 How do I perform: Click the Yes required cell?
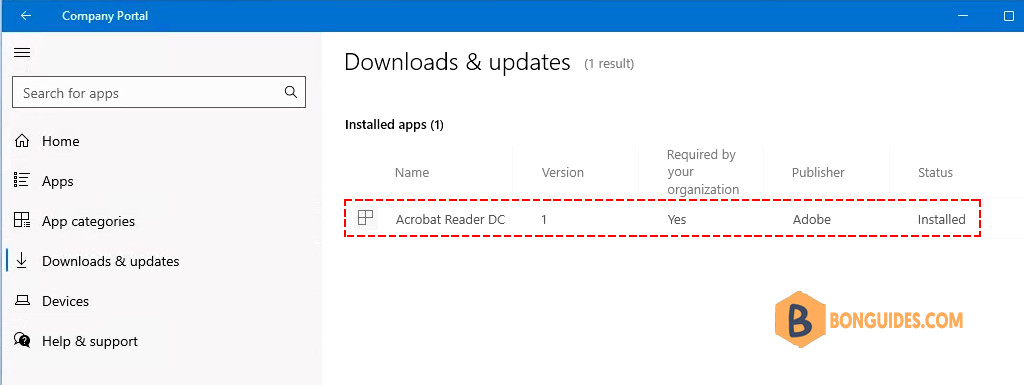tap(677, 219)
